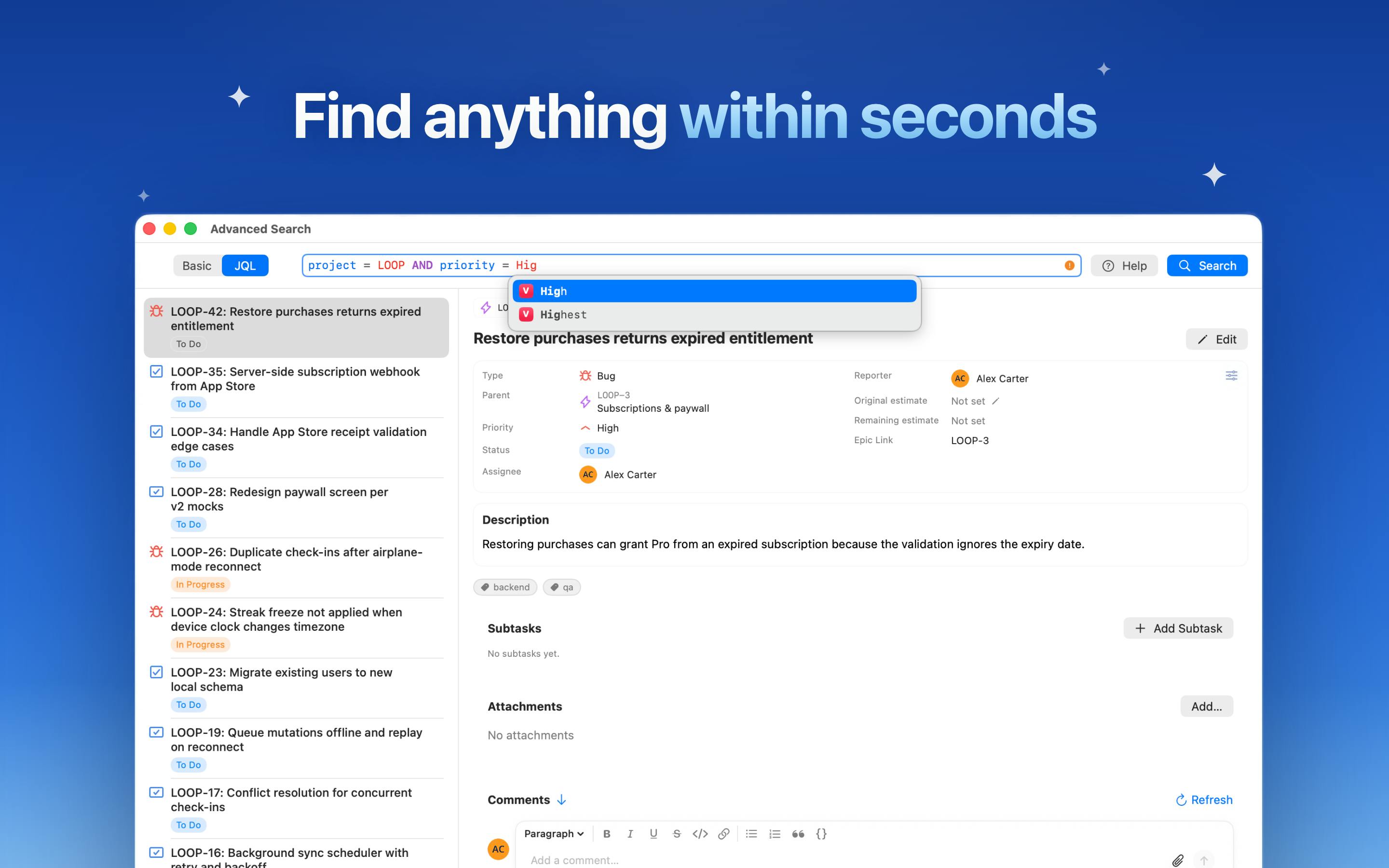Click the Add... attachments button
The width and height of the screenshot is (1389, 868).
click(1207, 706)
